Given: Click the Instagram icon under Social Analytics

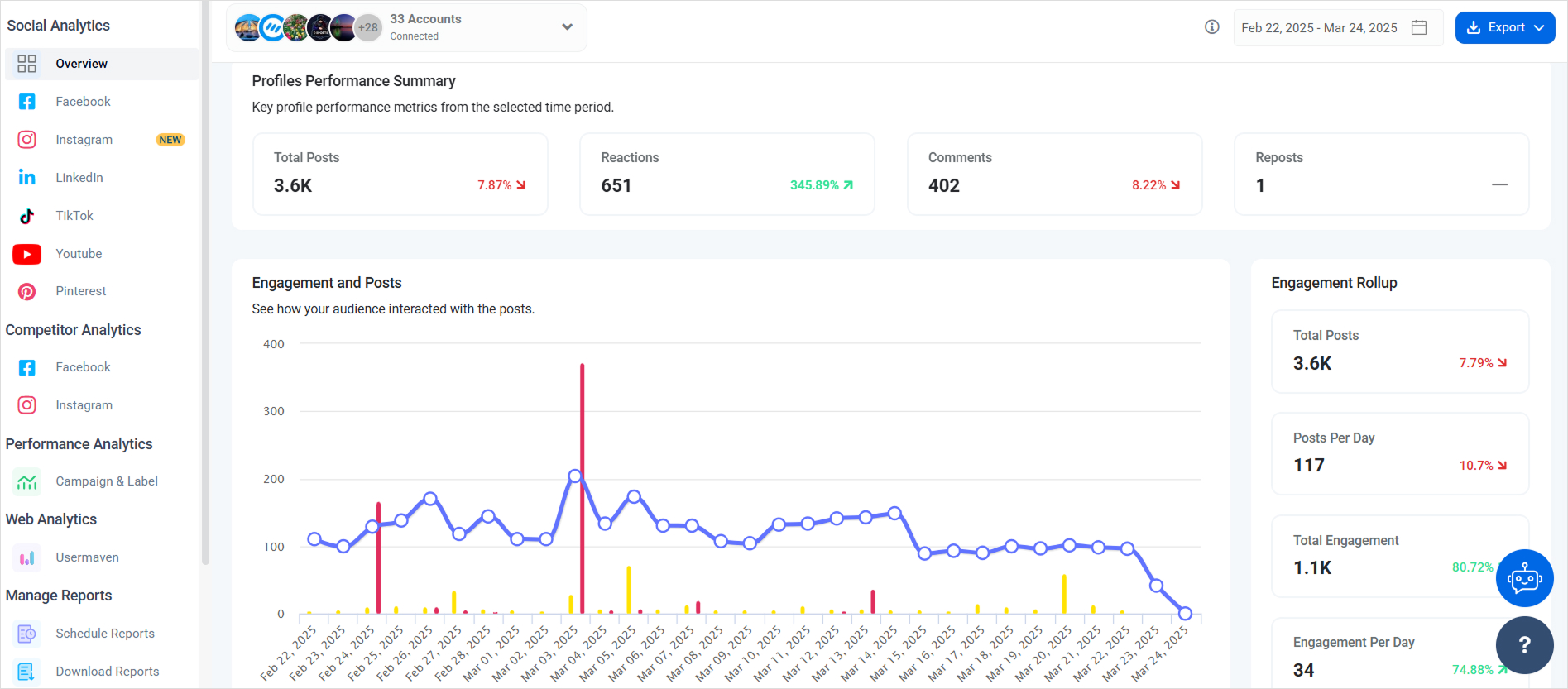Looking at the screenshot, I should tap(26, 140).
